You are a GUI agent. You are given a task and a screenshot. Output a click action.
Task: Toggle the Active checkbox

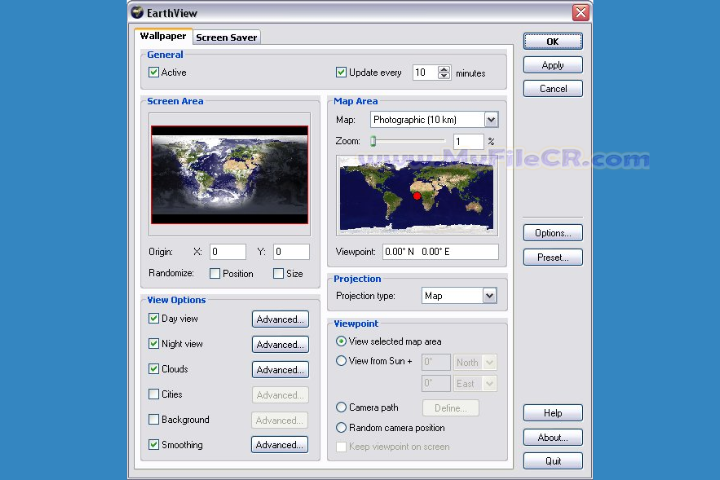153,73
